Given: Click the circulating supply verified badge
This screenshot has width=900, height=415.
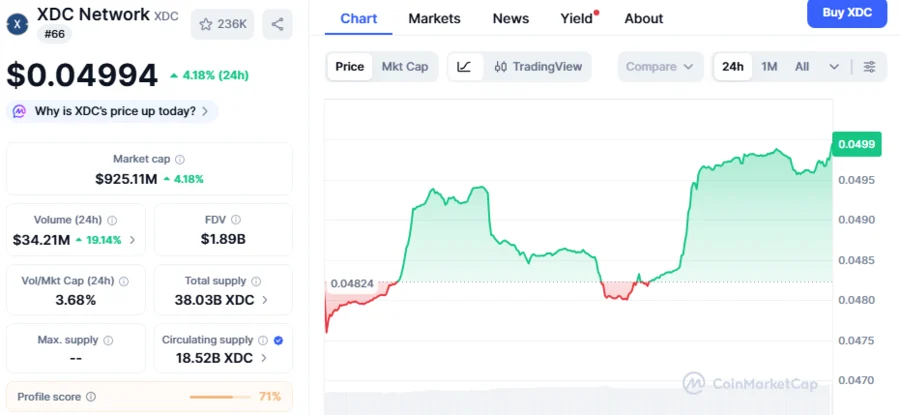Looking at the screenshot, I should click(x=278, y=340).
